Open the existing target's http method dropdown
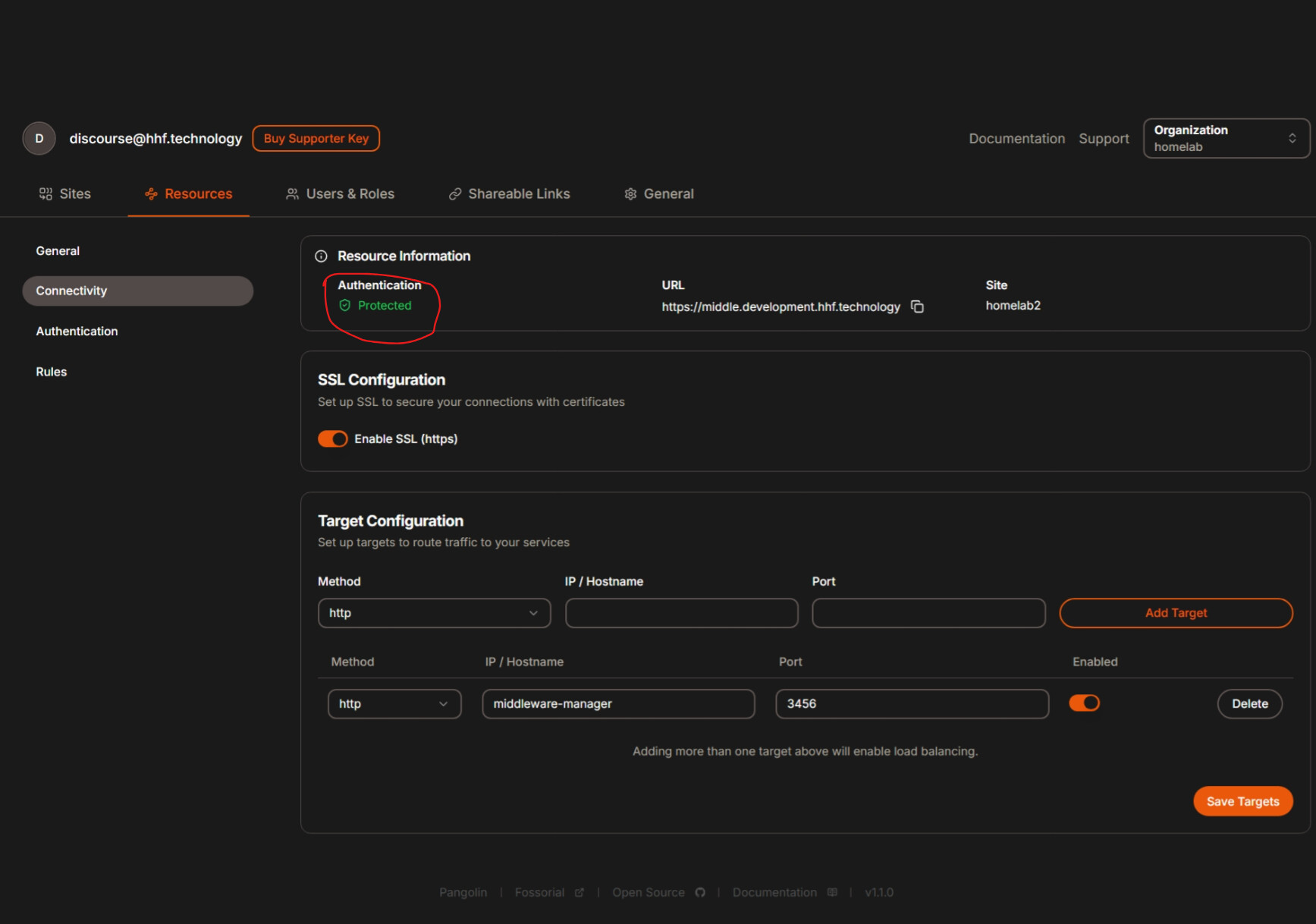Screen dimensions: 1316x924 (394, 704)
